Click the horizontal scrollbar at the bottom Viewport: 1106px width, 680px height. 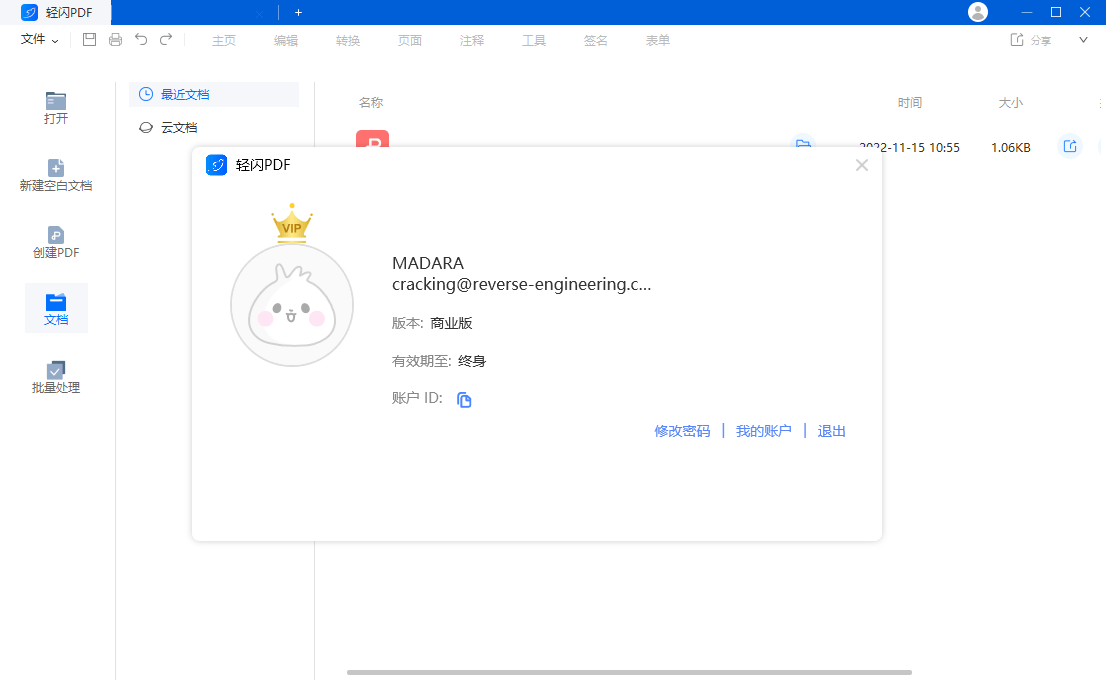click(630, 672)
